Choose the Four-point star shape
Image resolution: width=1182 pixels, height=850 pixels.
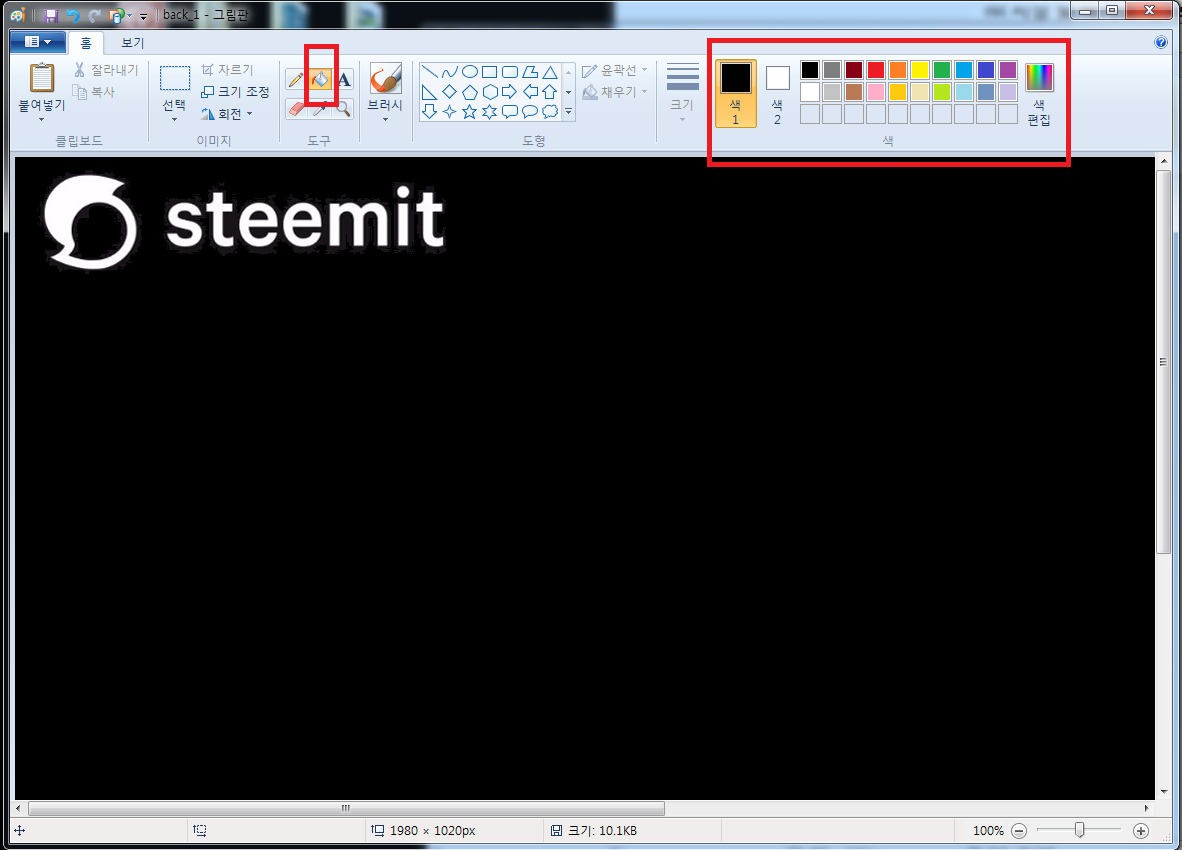click(x=449, y=112)
